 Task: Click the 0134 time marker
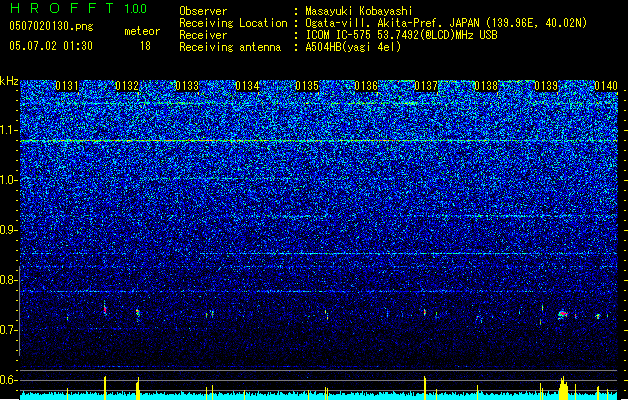coord(247,86)
